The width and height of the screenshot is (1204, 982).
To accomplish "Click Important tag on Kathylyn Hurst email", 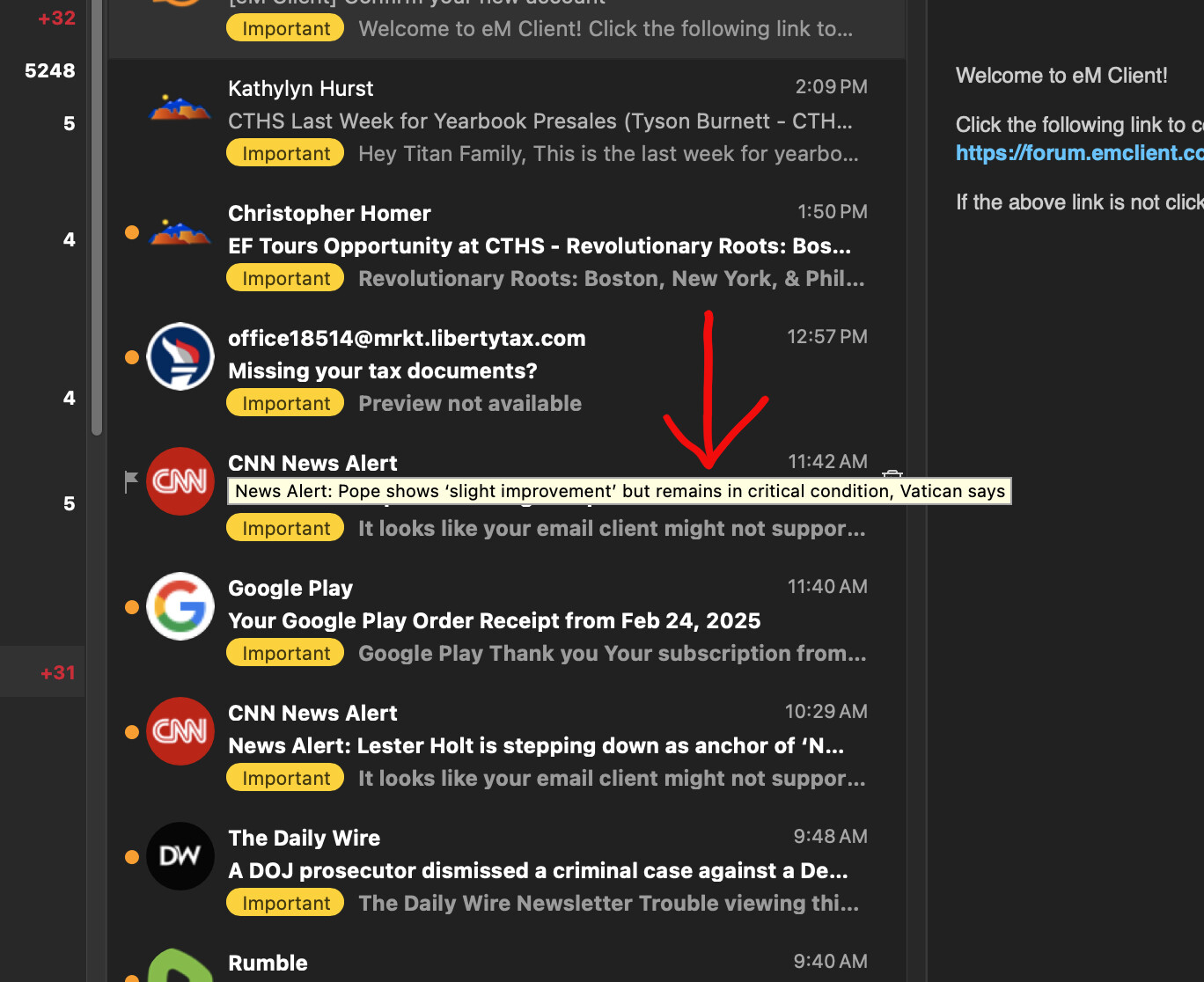I will pyautogui.click(x=285, y=153).
